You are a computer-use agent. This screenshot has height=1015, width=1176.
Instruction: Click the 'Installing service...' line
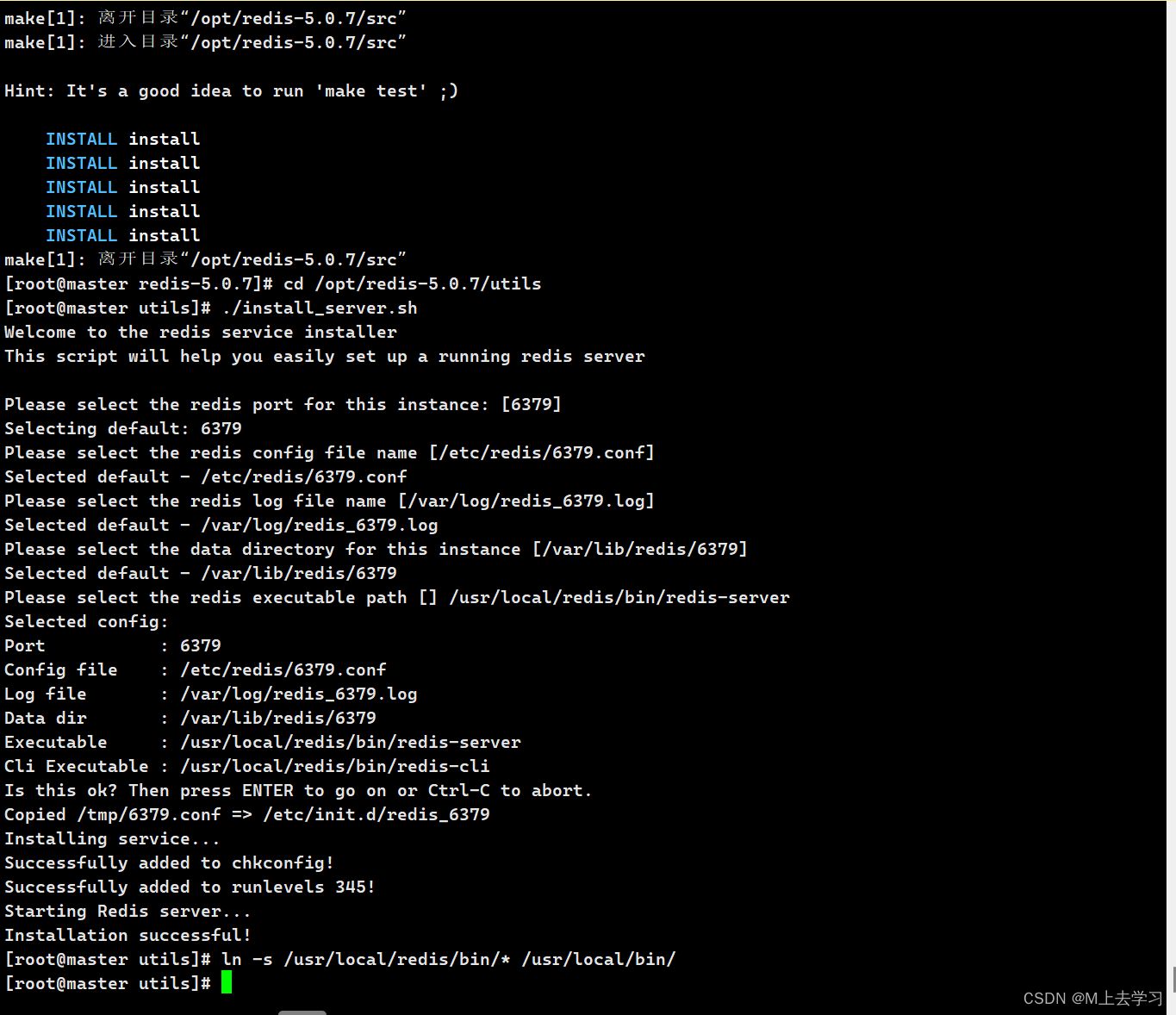pyautogui.click(x=112, y=838)
